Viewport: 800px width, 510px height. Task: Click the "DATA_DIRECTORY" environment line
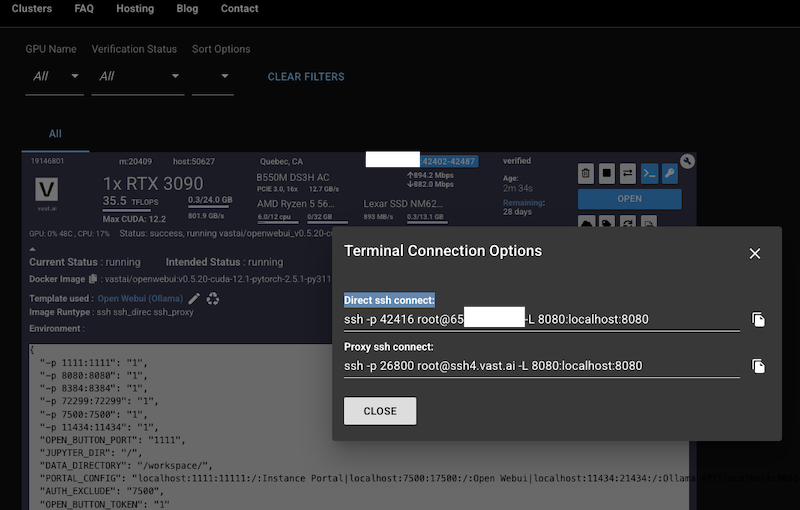click(126, 465)
